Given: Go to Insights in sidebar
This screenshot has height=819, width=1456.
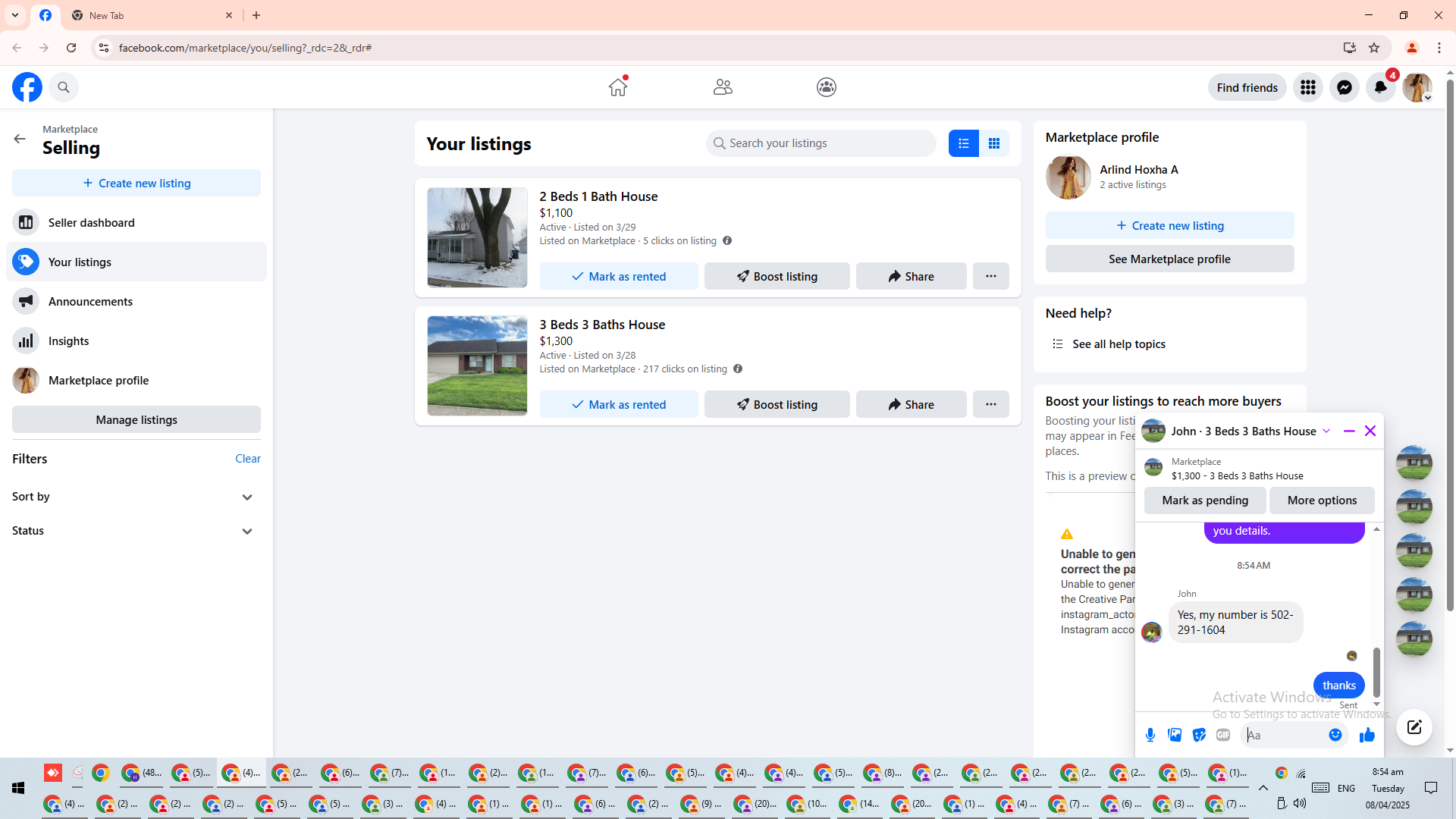Looking at the screenshot, I should [x=68, y=340].
